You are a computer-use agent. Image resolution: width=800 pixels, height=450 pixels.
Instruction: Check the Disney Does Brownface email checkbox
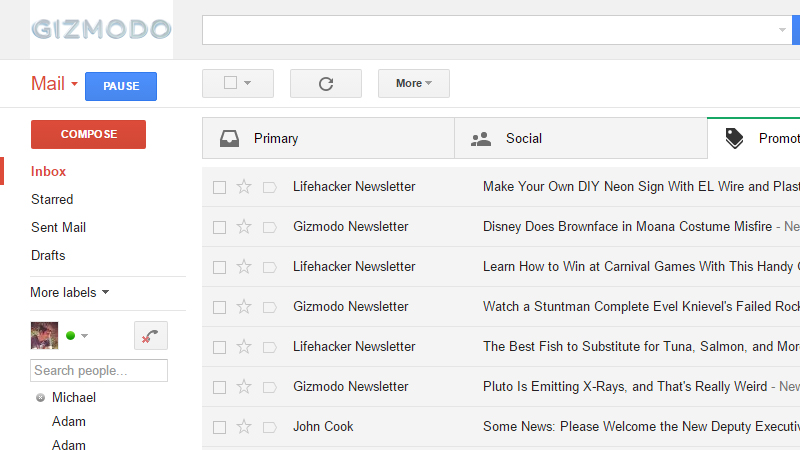(219, 227)
